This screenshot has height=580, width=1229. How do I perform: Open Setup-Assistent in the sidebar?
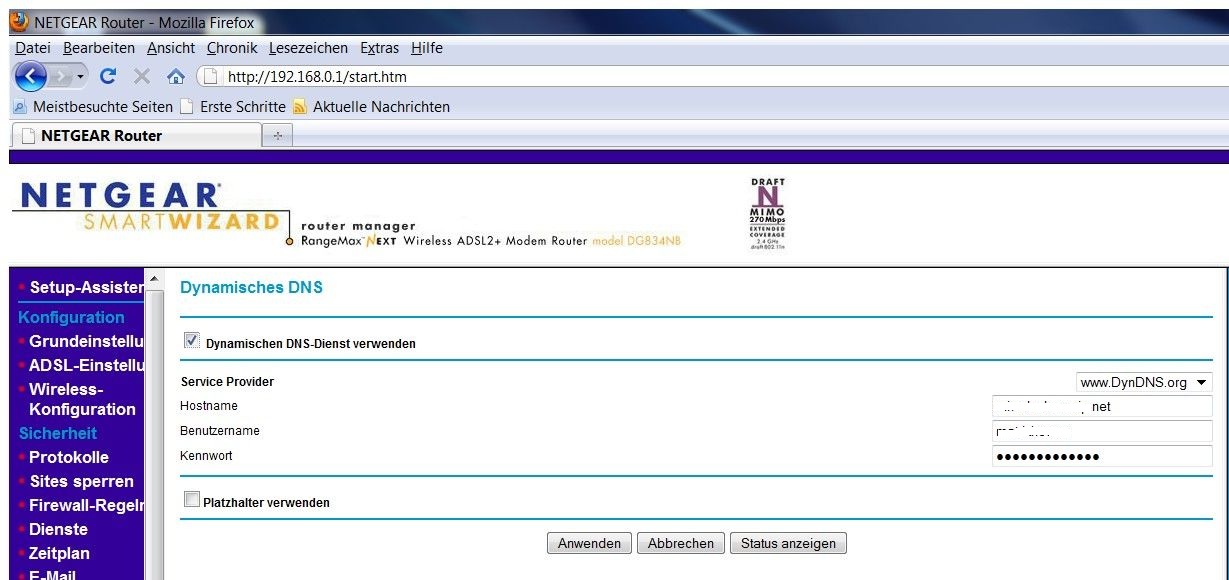pos(87,287)
